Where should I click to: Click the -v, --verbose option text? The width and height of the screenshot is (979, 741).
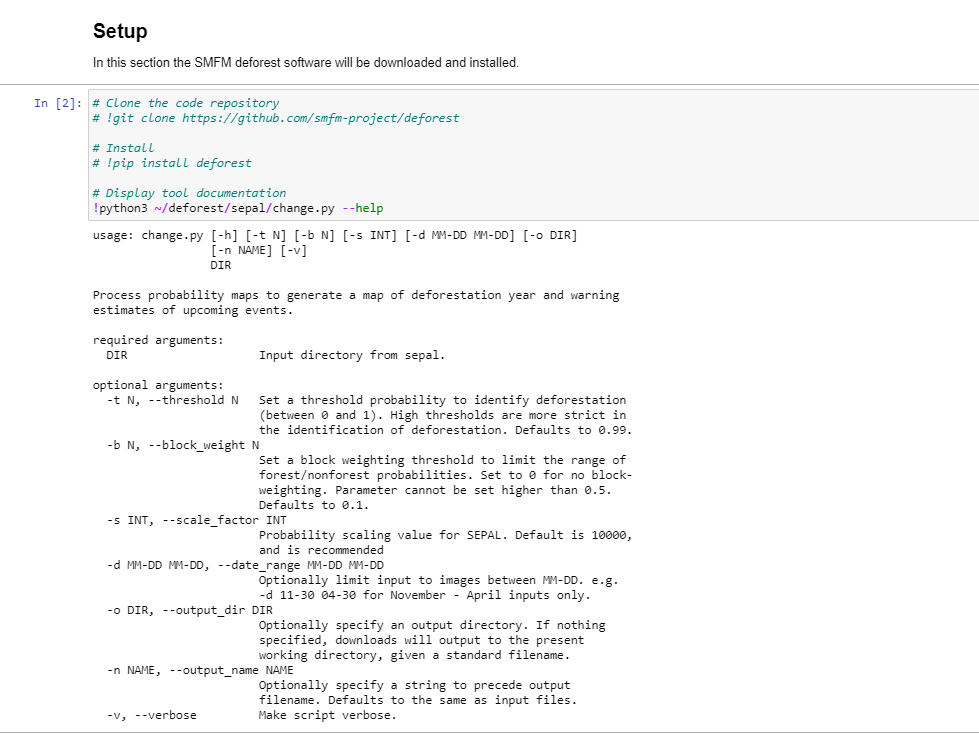coord(151,715)
